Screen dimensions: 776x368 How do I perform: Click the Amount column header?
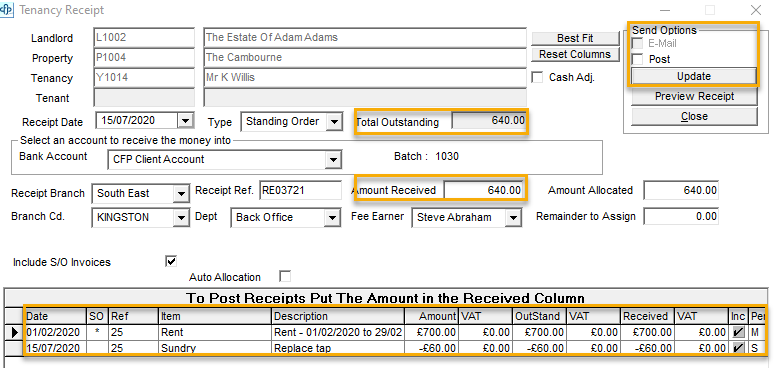pyautogui.click(x=432, y=316)
